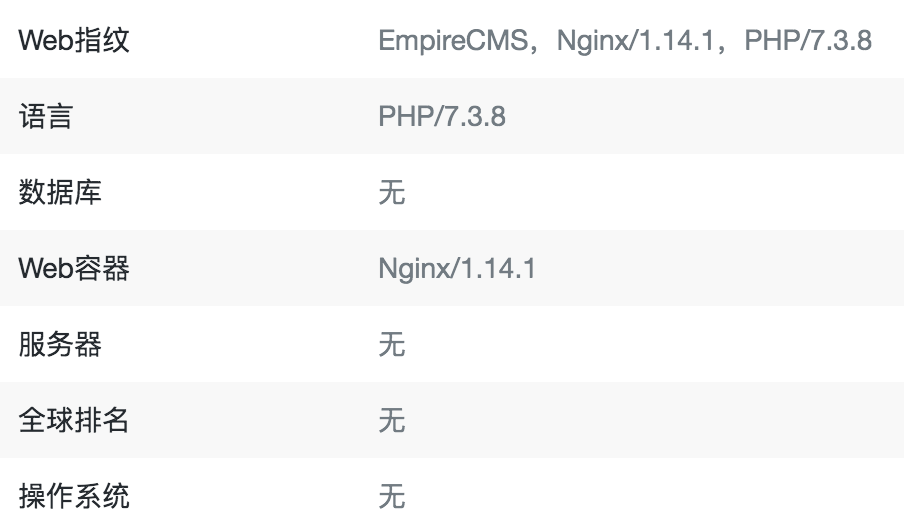Click the 服务器 row label
The width and height of the screenshot is (904, 518).
(60, 345)
